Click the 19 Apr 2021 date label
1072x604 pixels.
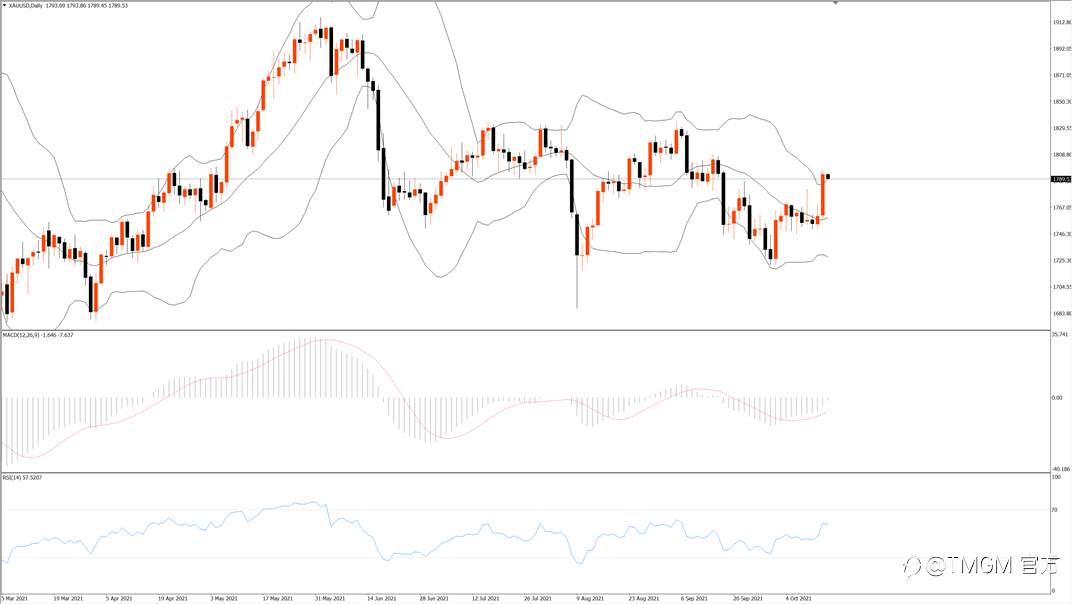[172, 599]
